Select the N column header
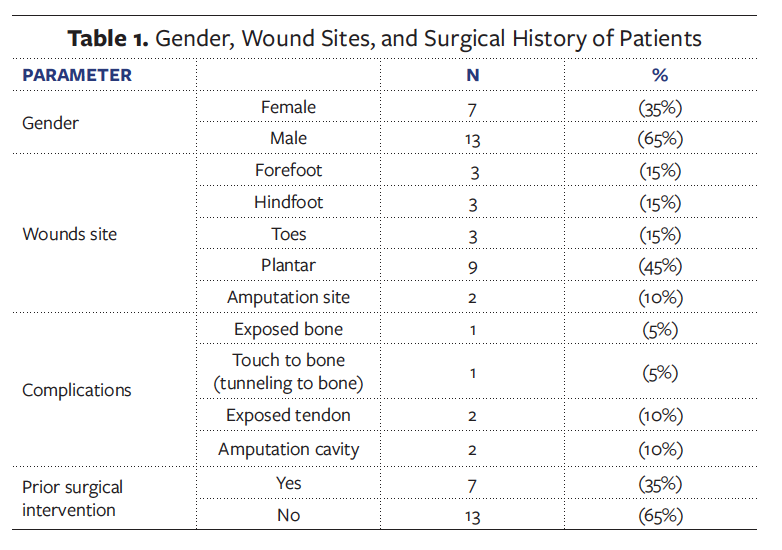This screenshot has height=550, width=782. click(473, 75)
